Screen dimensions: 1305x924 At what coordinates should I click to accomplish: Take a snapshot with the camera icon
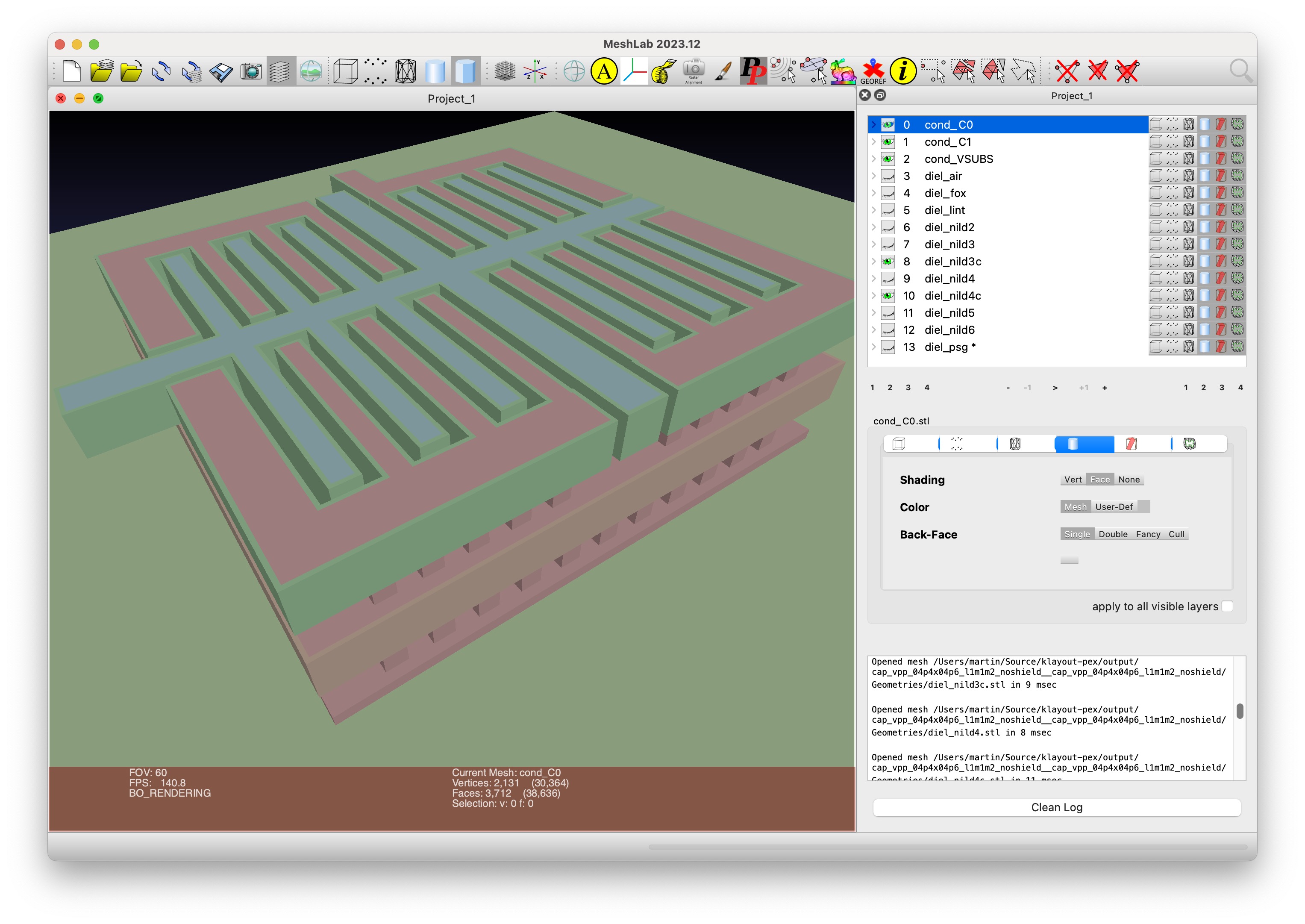251,71
